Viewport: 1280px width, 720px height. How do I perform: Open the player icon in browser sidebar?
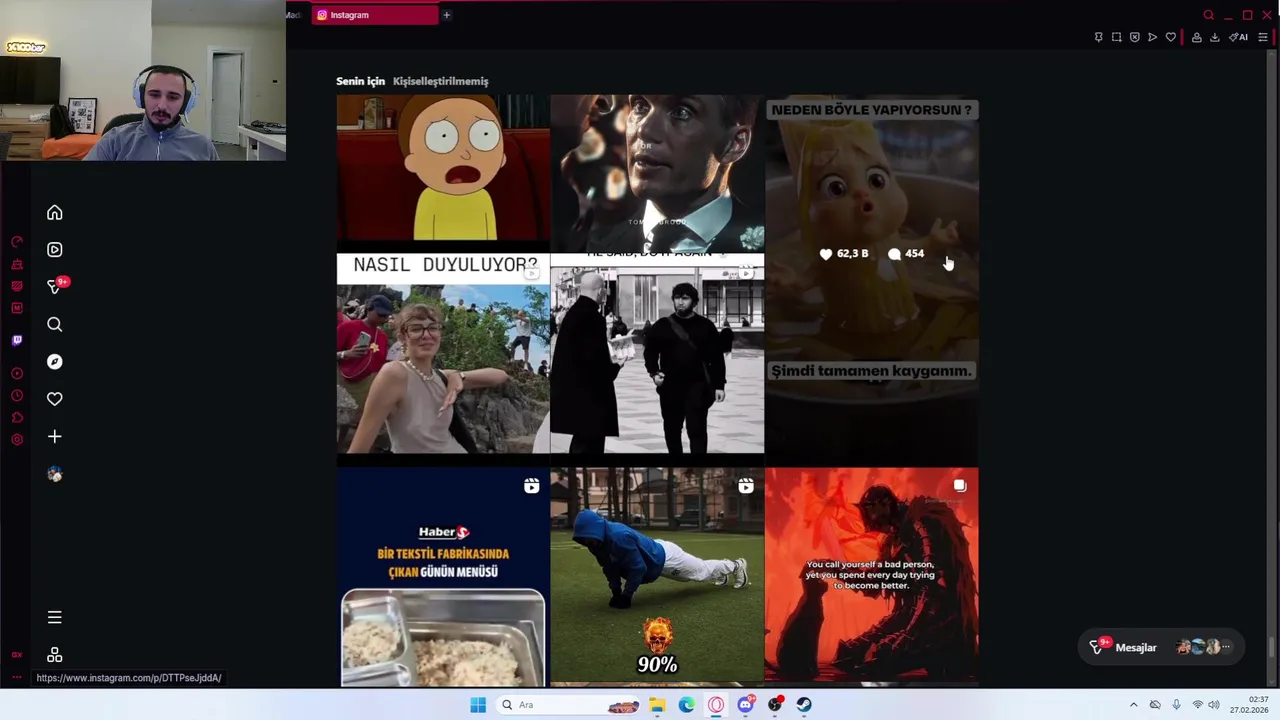click(17, 374)
